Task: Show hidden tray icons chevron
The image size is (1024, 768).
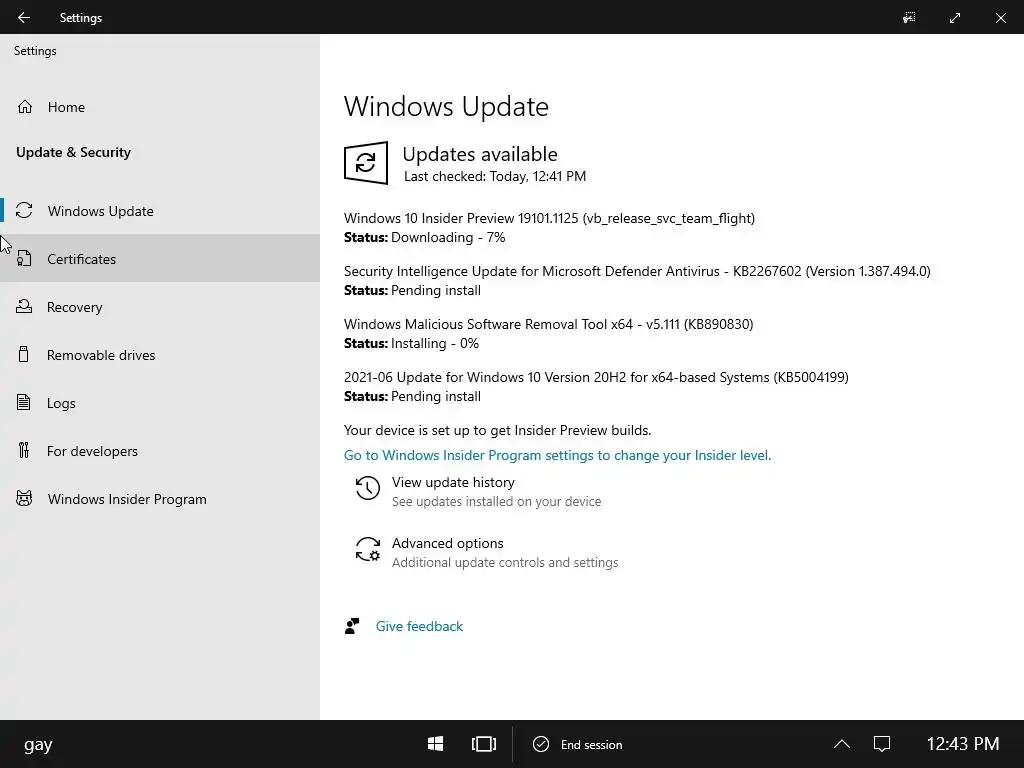Action: [x=842, y=744]
